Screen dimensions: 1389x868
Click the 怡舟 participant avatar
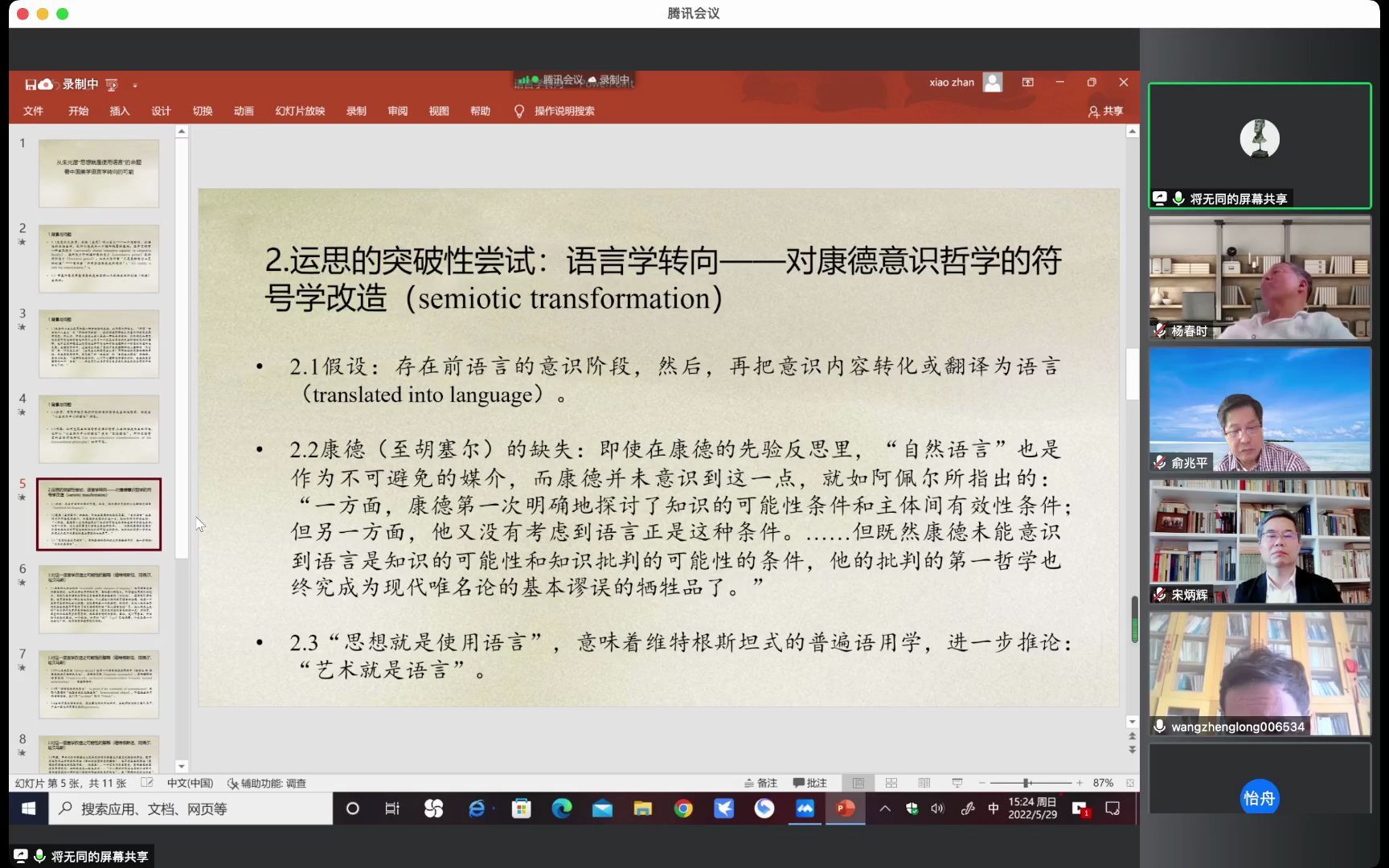click(x=1259, y=797)
